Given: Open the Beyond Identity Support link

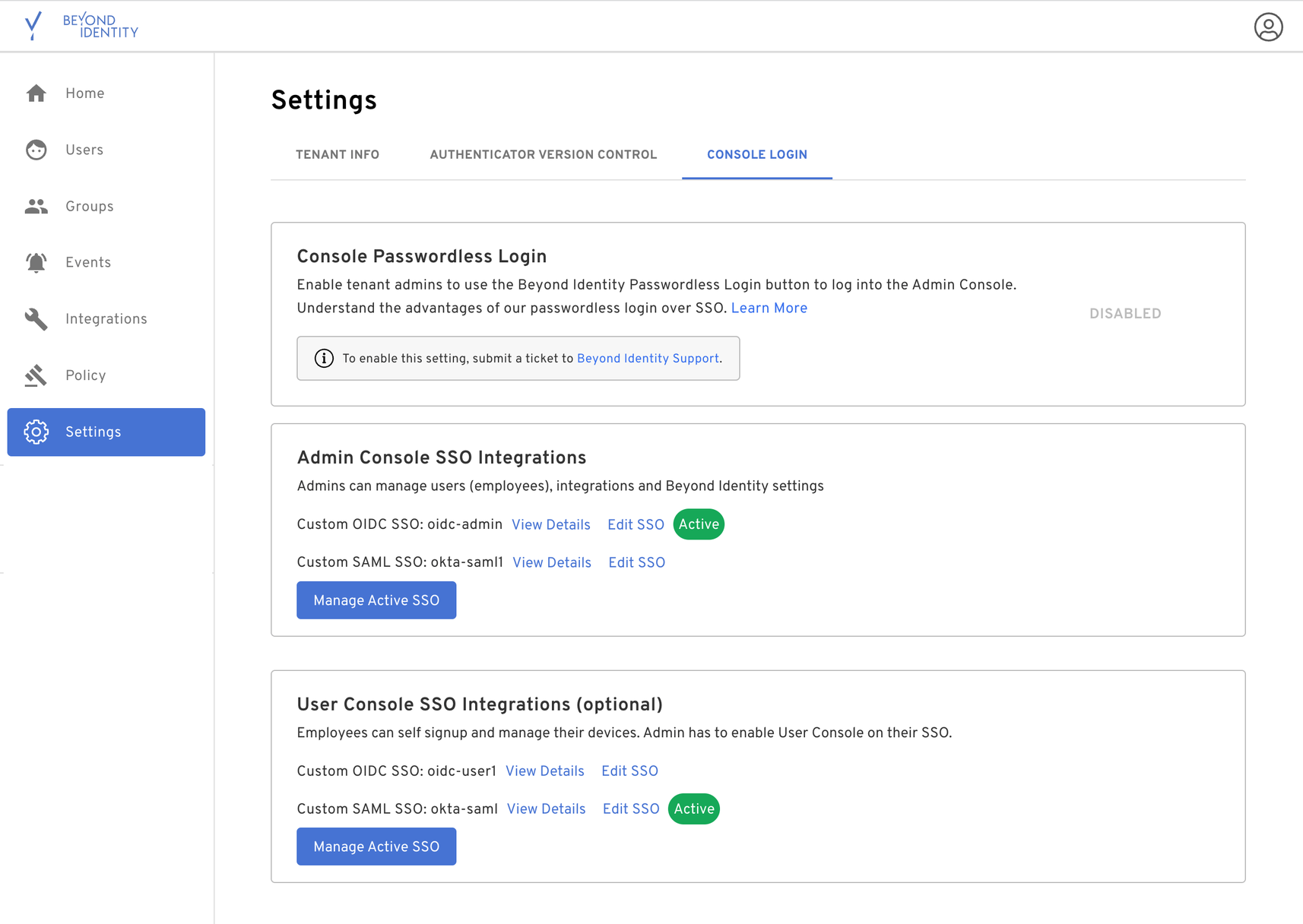Looking at the screenshot, I should 648,359.
